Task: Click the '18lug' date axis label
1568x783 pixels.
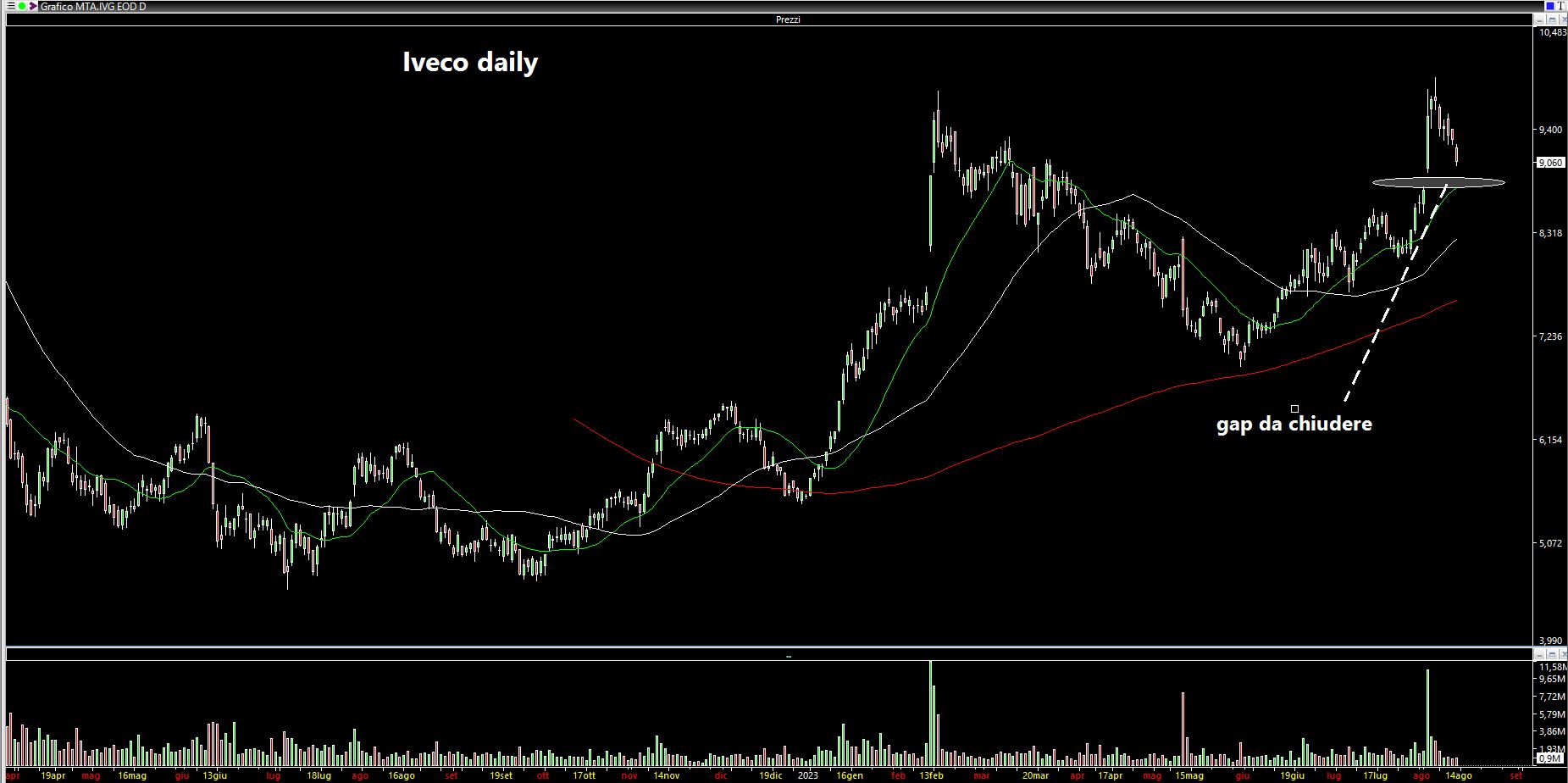Action: tap(319, 775)
